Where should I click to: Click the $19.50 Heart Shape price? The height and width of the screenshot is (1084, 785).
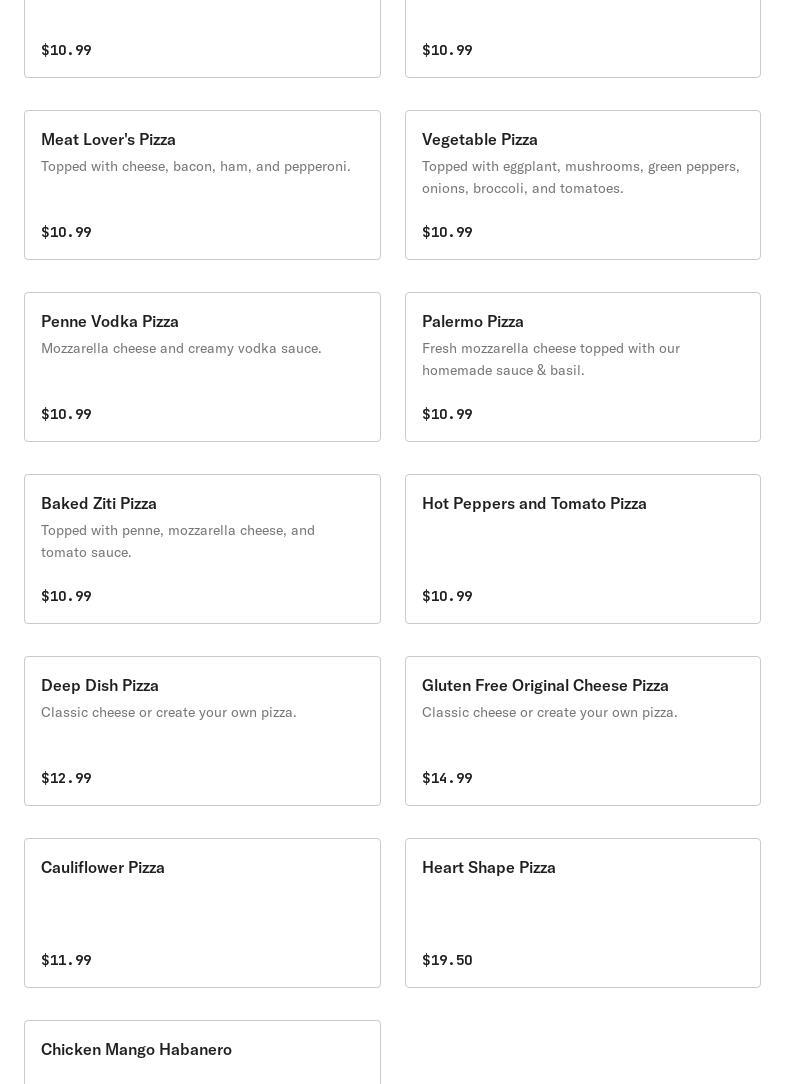447,960
